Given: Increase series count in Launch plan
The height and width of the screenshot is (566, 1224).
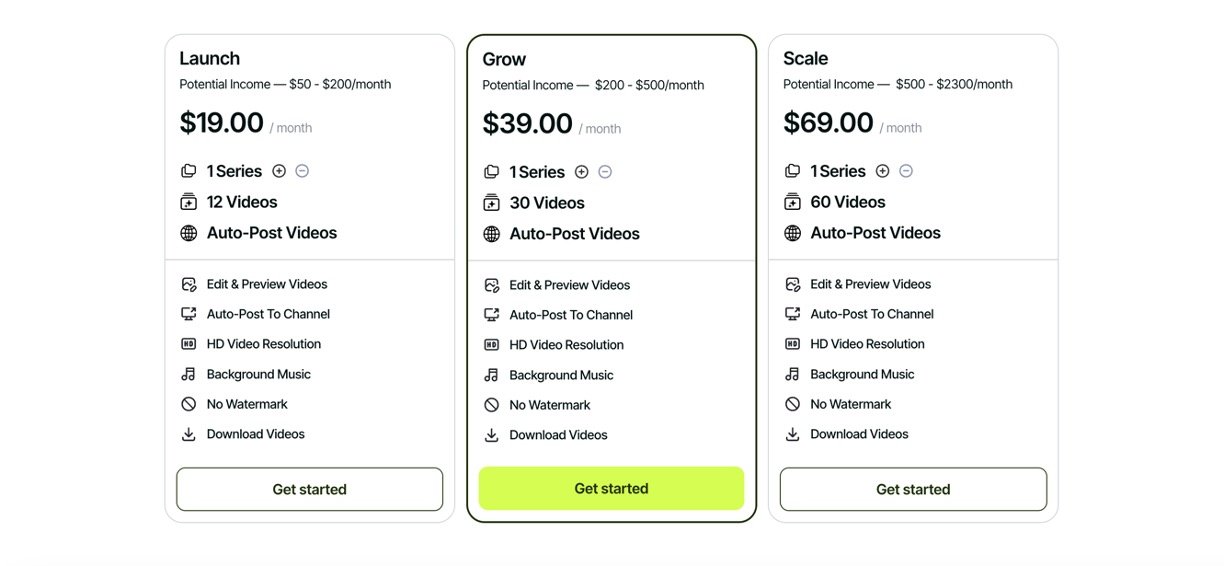Looking at the screenshot, I should pos(279,171).
